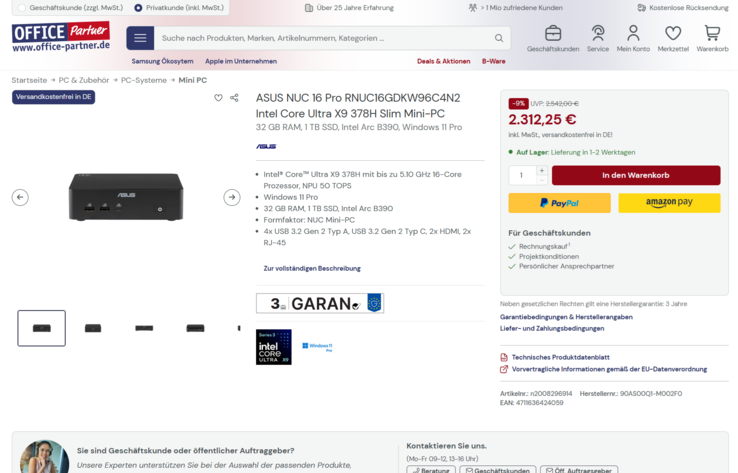Click the Geschäftskunden contact button
The width and height of the screenshot is (738, 473).
click(498, 469)
